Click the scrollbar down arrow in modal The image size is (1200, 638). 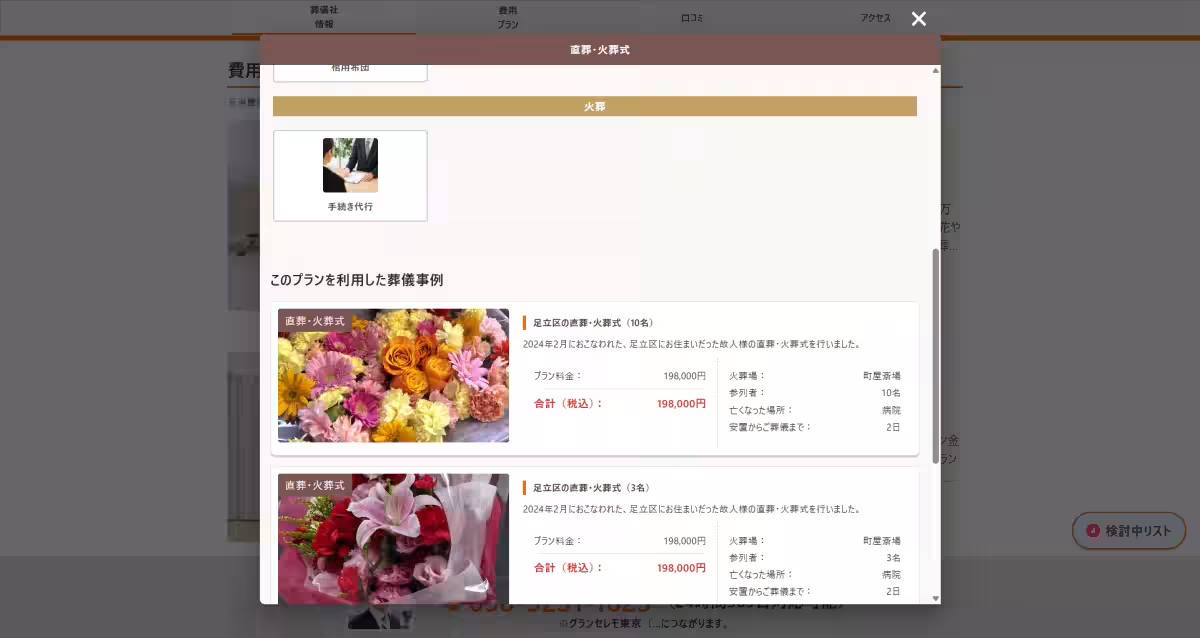tap(936, 598)
